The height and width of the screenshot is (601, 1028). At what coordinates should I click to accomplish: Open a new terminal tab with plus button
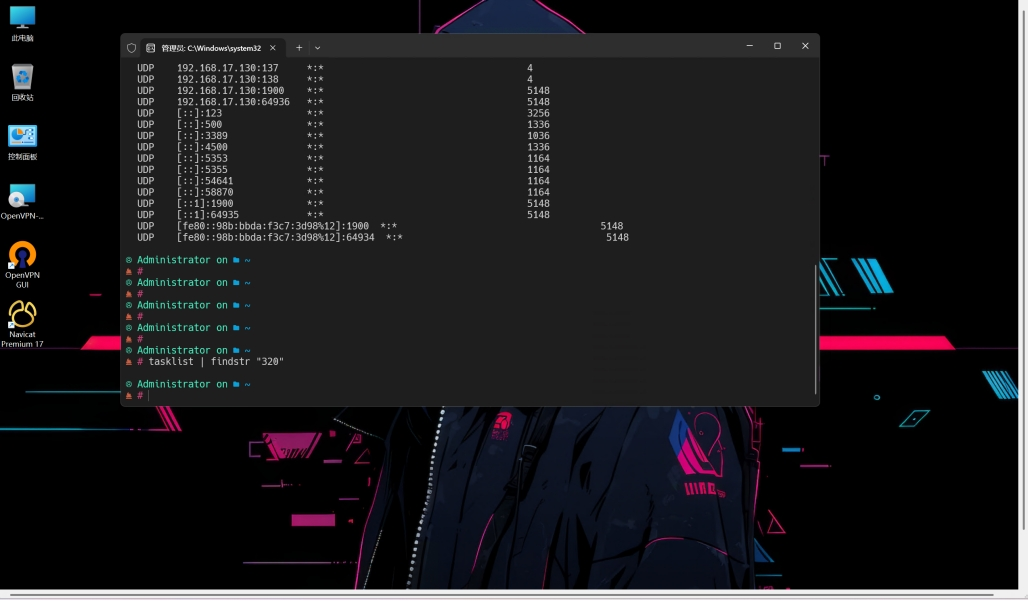click(298, 47)
